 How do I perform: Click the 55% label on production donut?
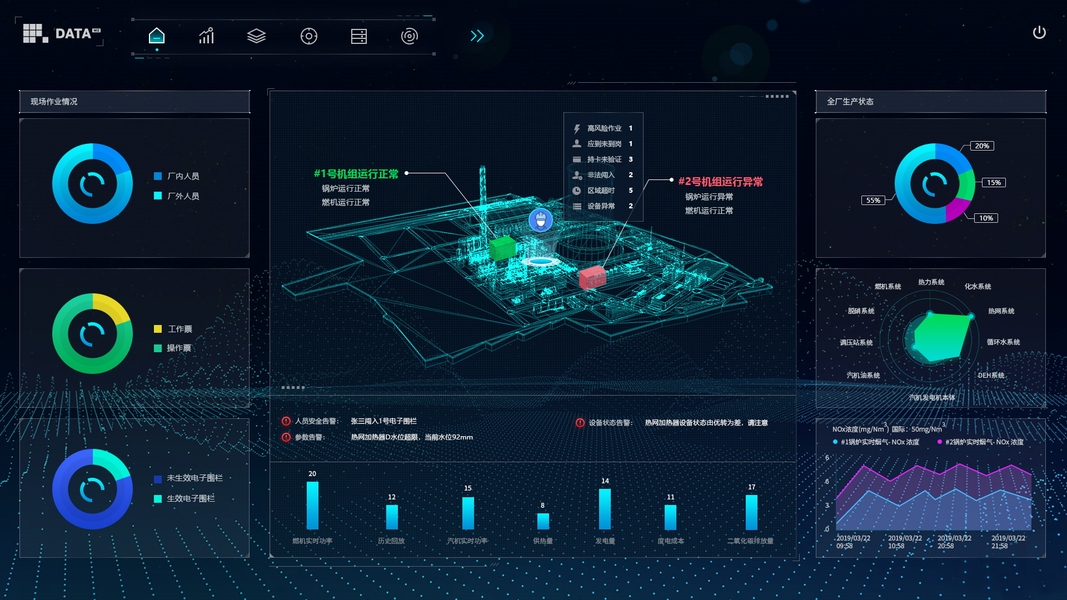pyautogui.click(x=873, y=200)
